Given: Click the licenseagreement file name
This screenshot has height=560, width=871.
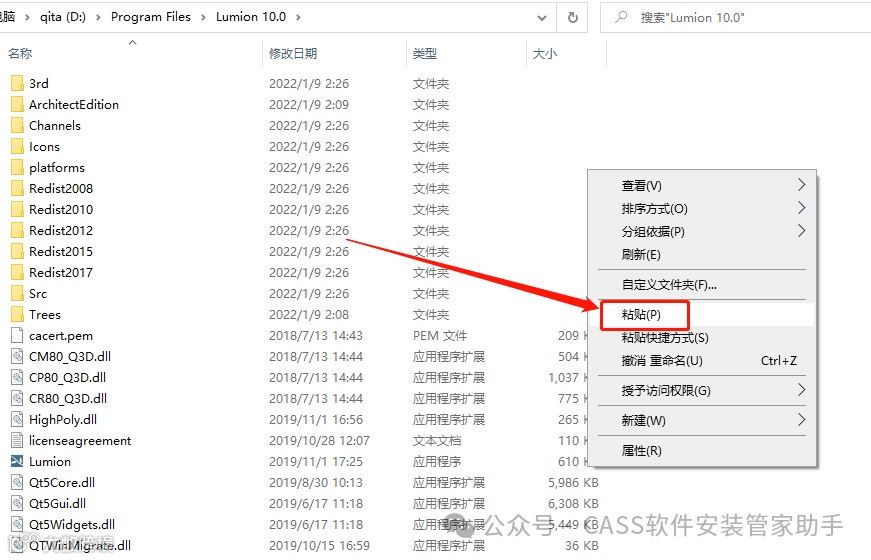Looking at the screenshot, I should 80,441.
